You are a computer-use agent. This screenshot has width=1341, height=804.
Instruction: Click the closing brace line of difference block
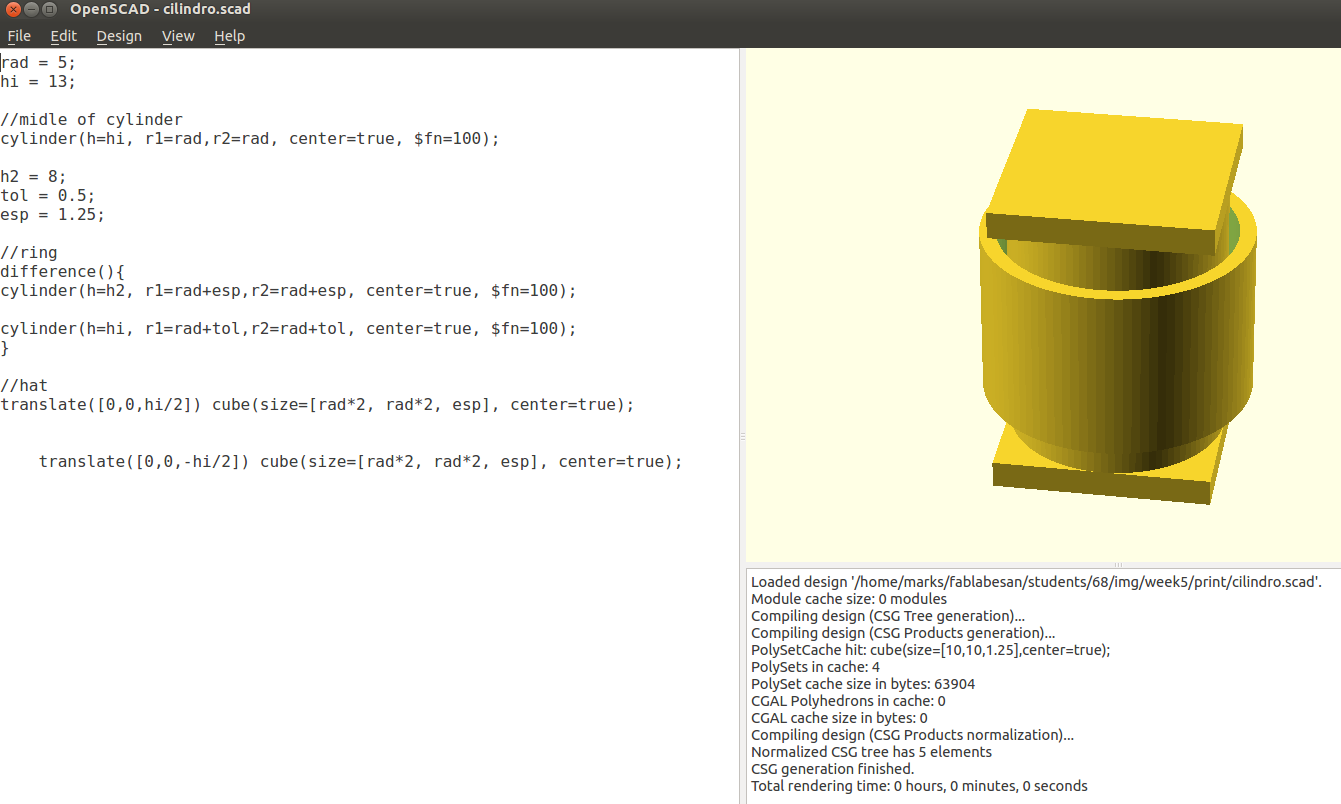(5, 347)
